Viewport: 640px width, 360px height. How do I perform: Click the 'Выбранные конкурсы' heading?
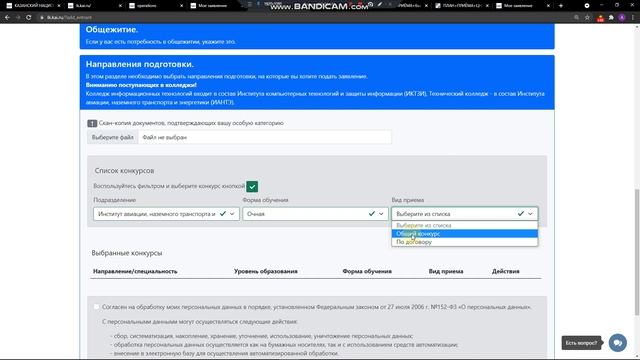click(127, 253)
